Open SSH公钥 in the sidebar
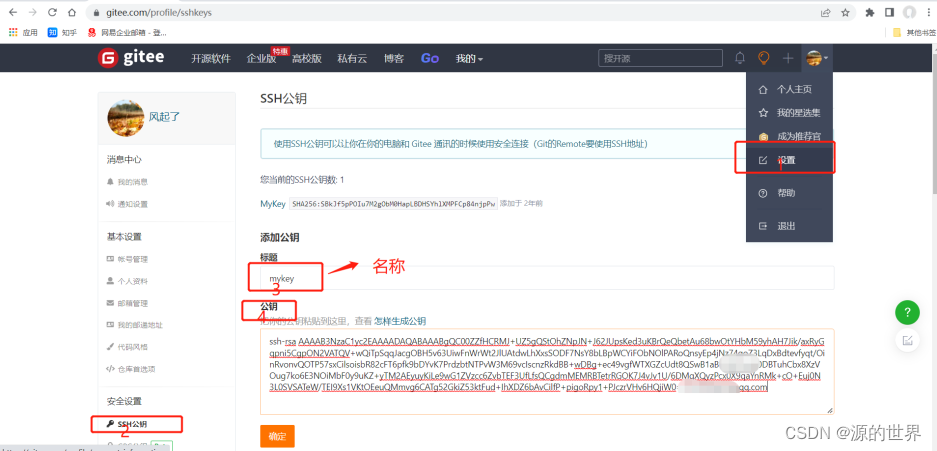The width and height of the screenshot is (937, 451). (127, 424)
